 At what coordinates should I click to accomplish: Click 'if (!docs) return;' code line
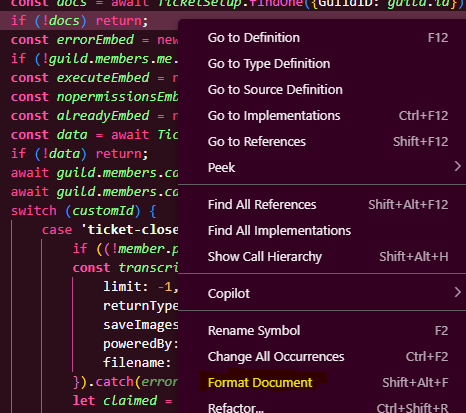pyautogui.click(x=79, y=21)
